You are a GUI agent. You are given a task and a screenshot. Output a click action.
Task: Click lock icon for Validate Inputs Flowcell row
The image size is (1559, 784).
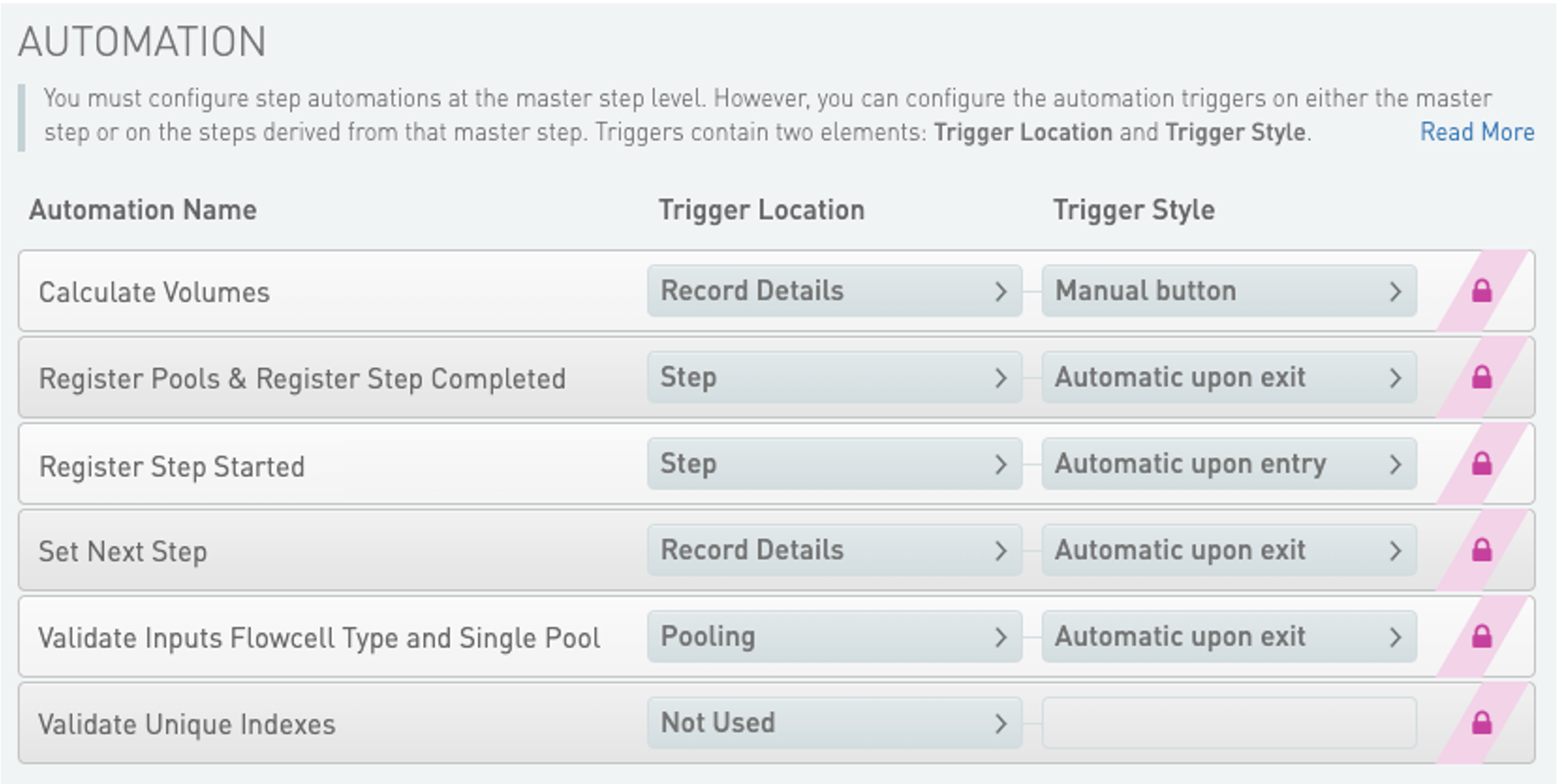1481,637
